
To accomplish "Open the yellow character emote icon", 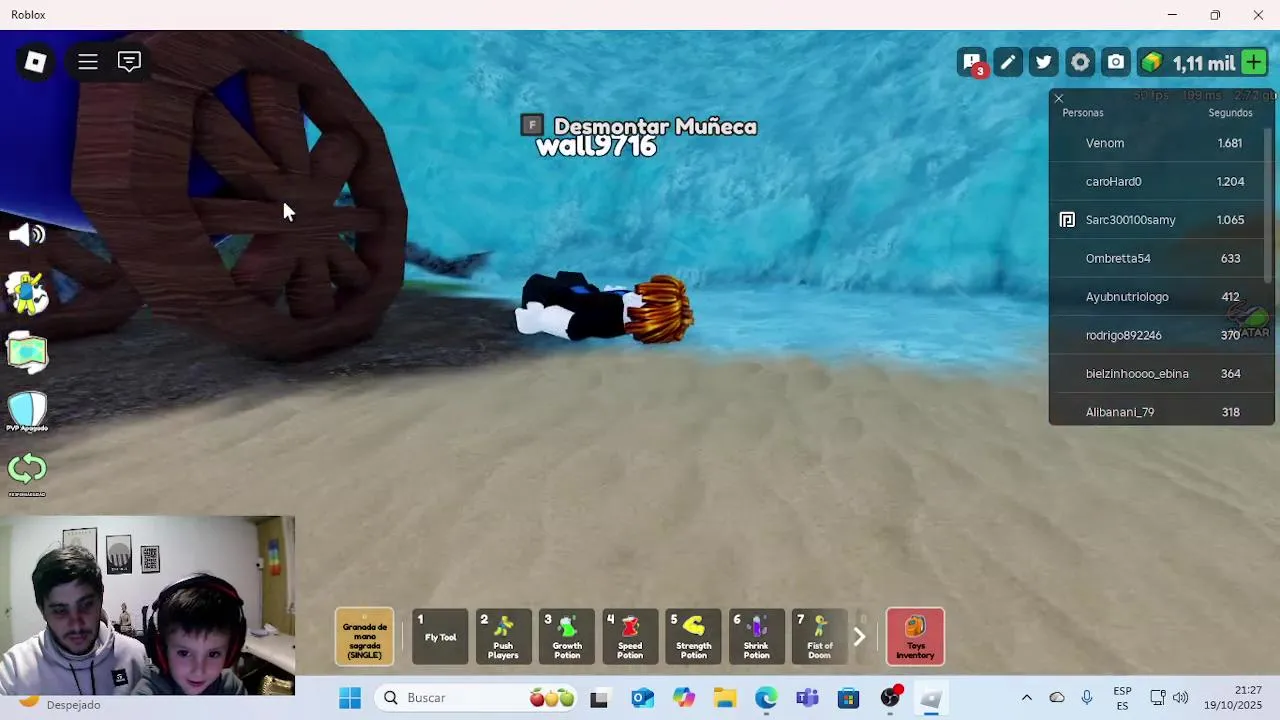I will click(x=27, y=292).
